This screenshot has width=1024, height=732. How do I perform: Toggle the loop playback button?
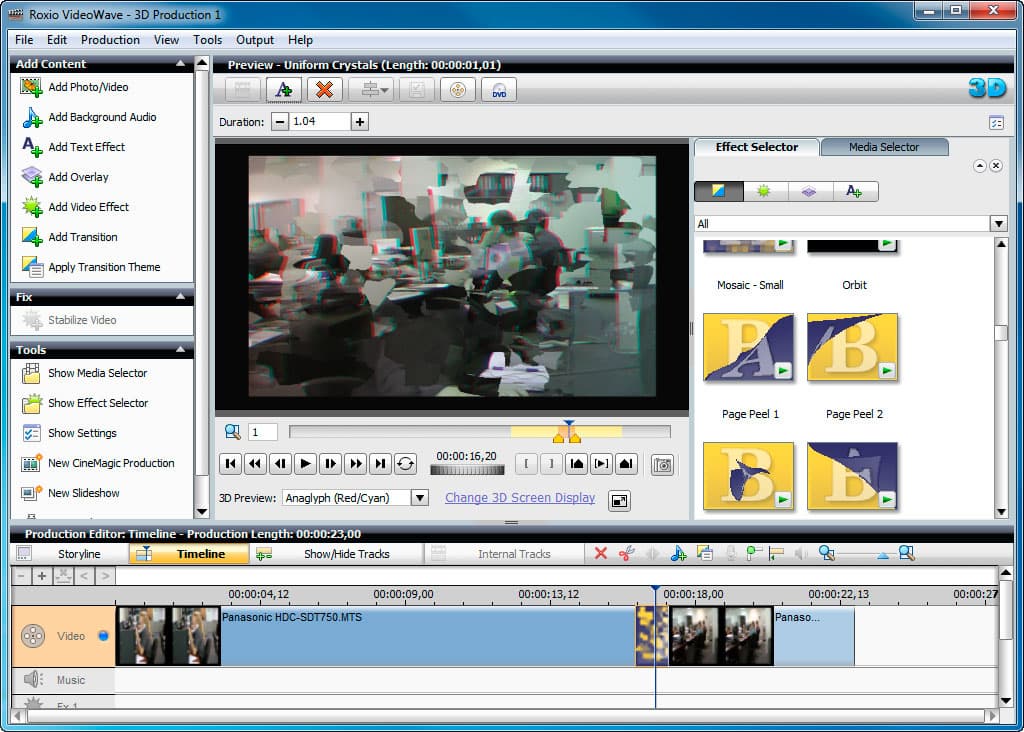coord(405,464)
